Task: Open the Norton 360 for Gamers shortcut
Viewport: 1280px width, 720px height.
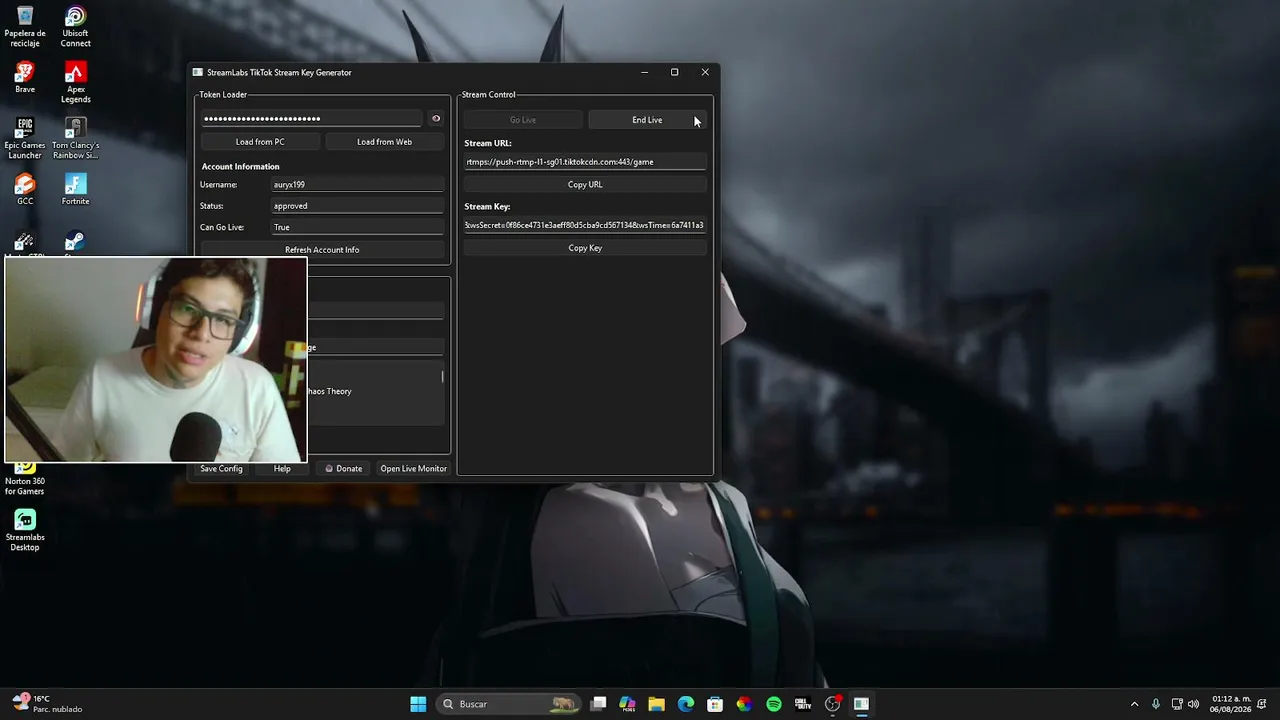Action: tap(25, 479)
